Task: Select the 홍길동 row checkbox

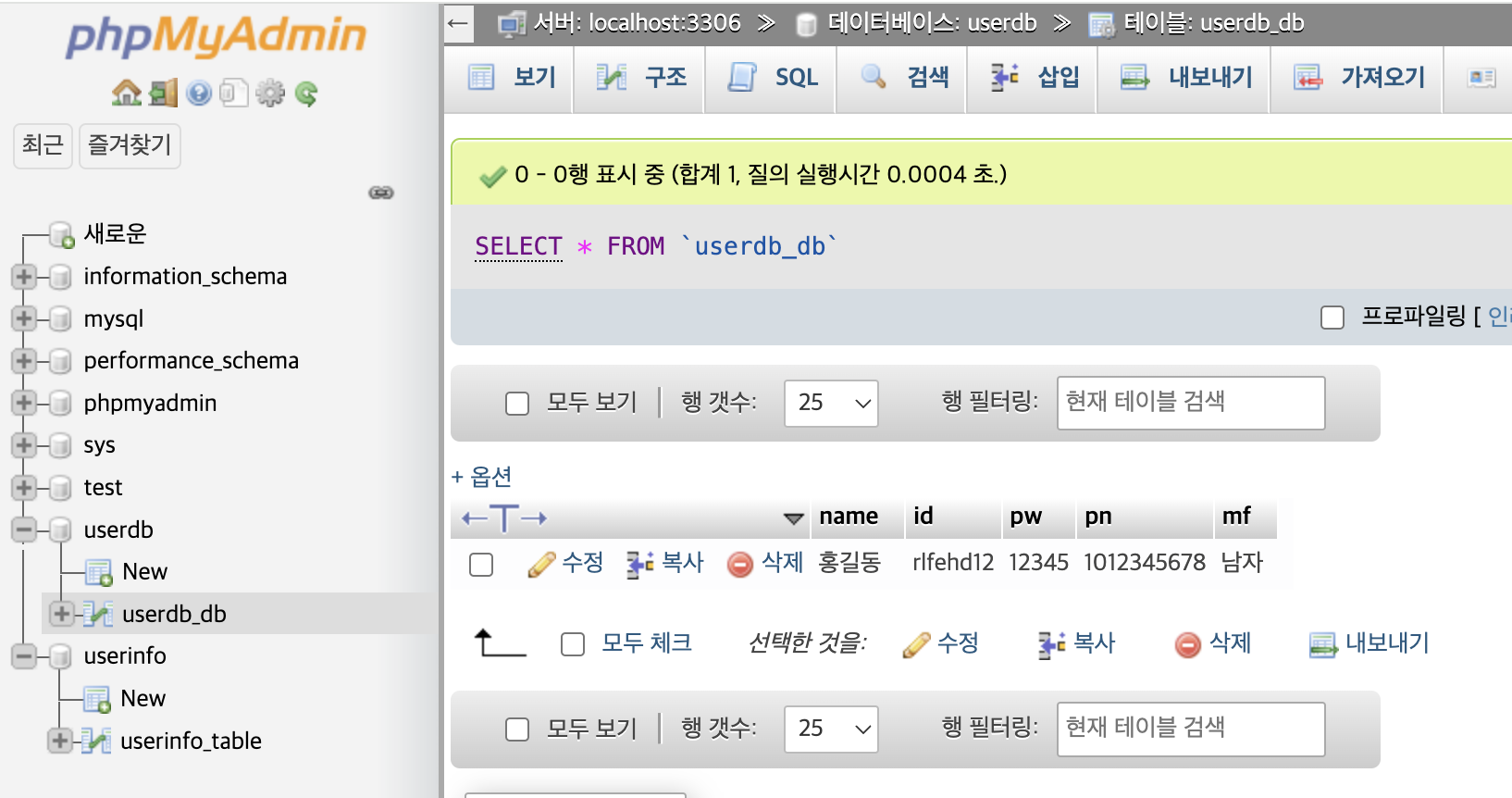Action: [481, 564]
